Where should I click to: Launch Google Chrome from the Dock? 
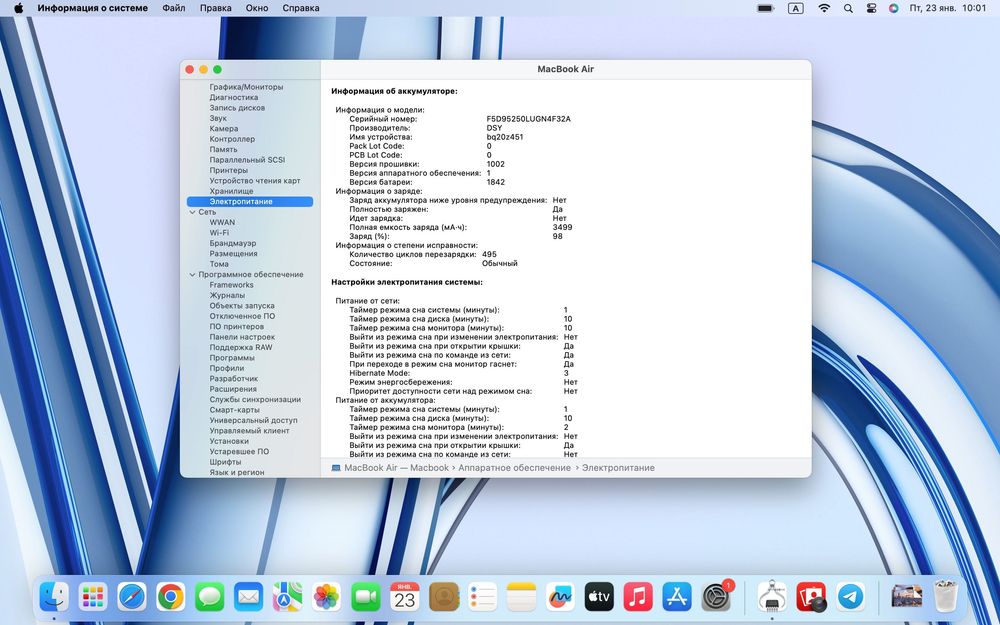pos(171,598)
